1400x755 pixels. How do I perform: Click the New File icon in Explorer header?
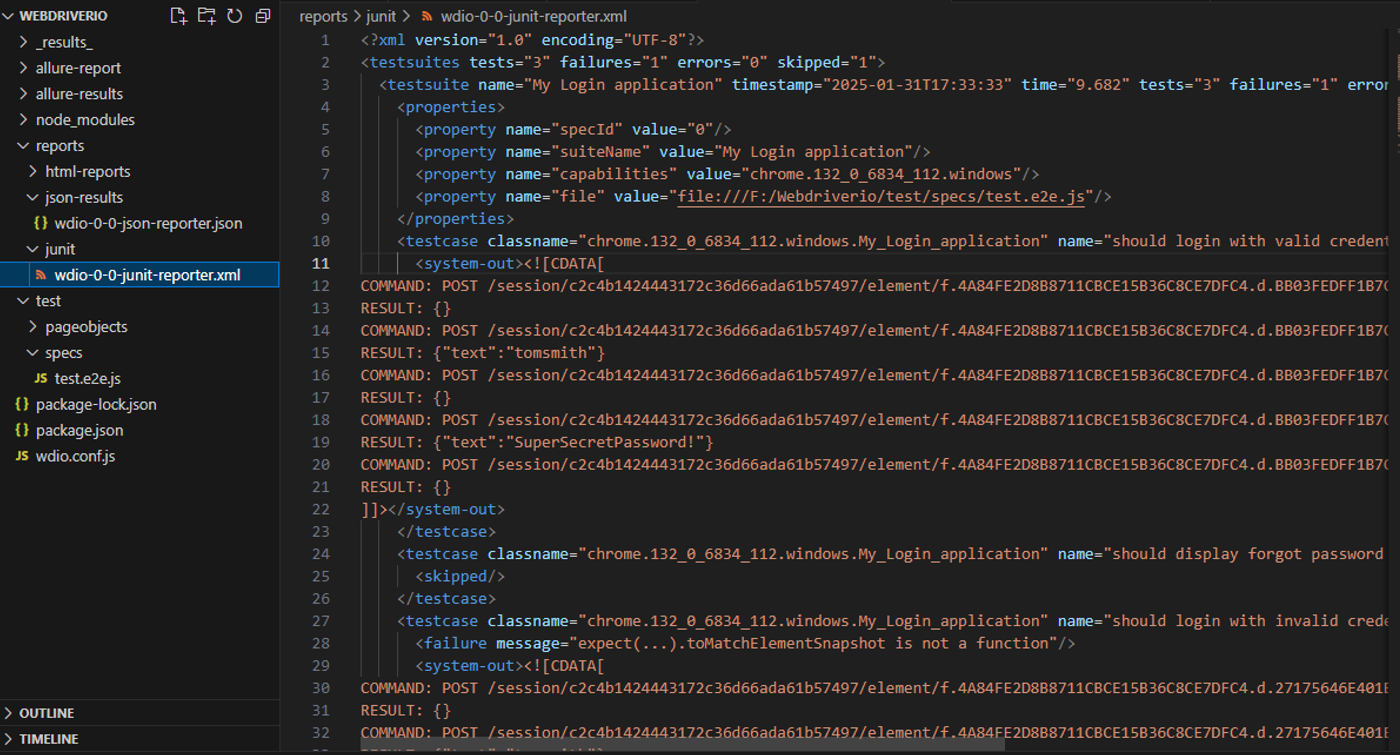pyautogui.click(x=179, y=16)
